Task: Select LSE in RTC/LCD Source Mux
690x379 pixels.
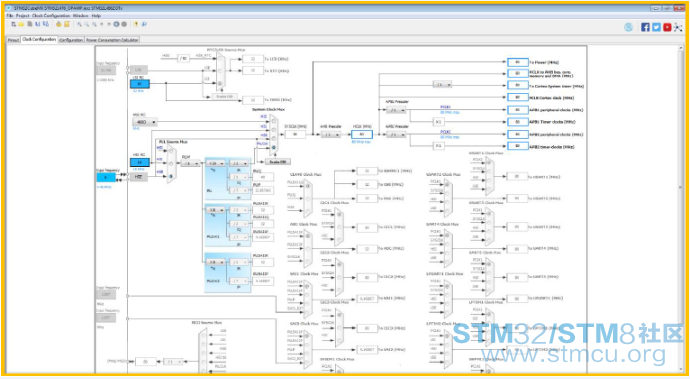Action: click(x=220, y=71)
